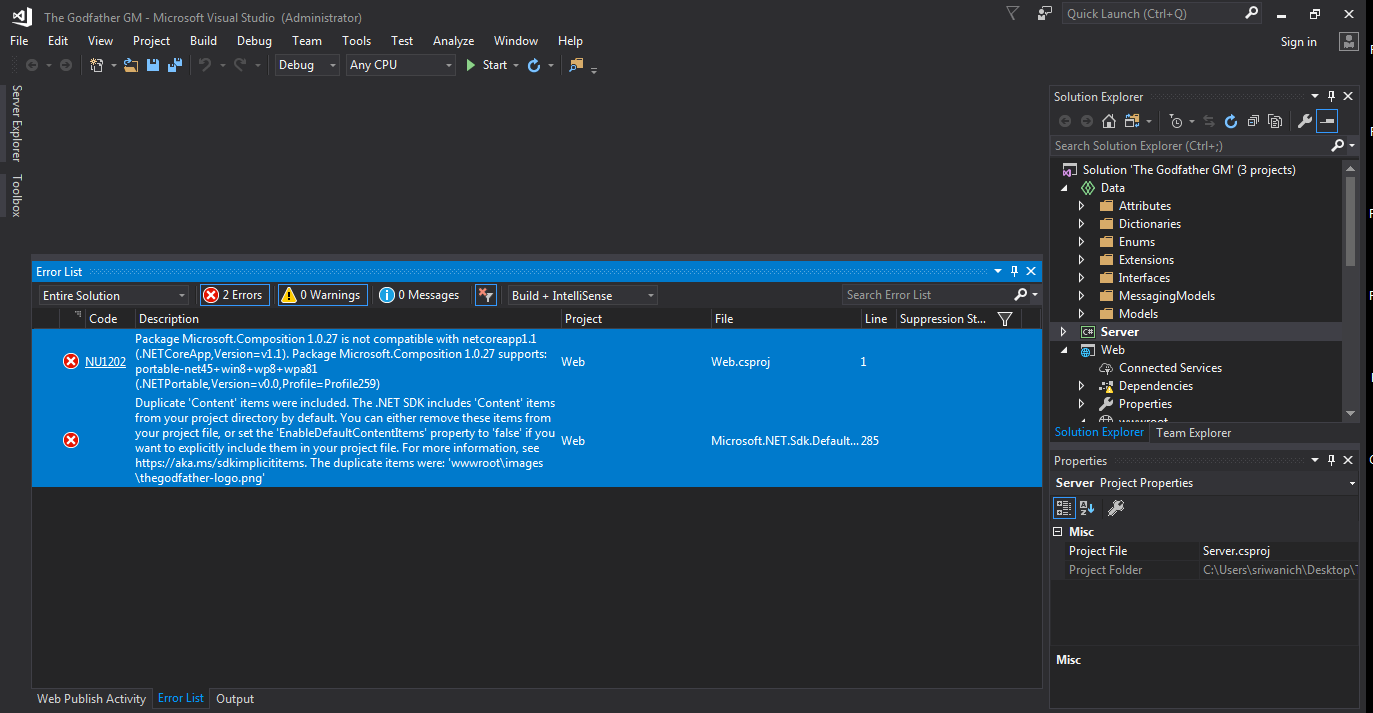Image resolution: width=1373 pixels, height=713 pixels.
Task: Click the Save All toolbar icon
Action: [x=174, y=65]
